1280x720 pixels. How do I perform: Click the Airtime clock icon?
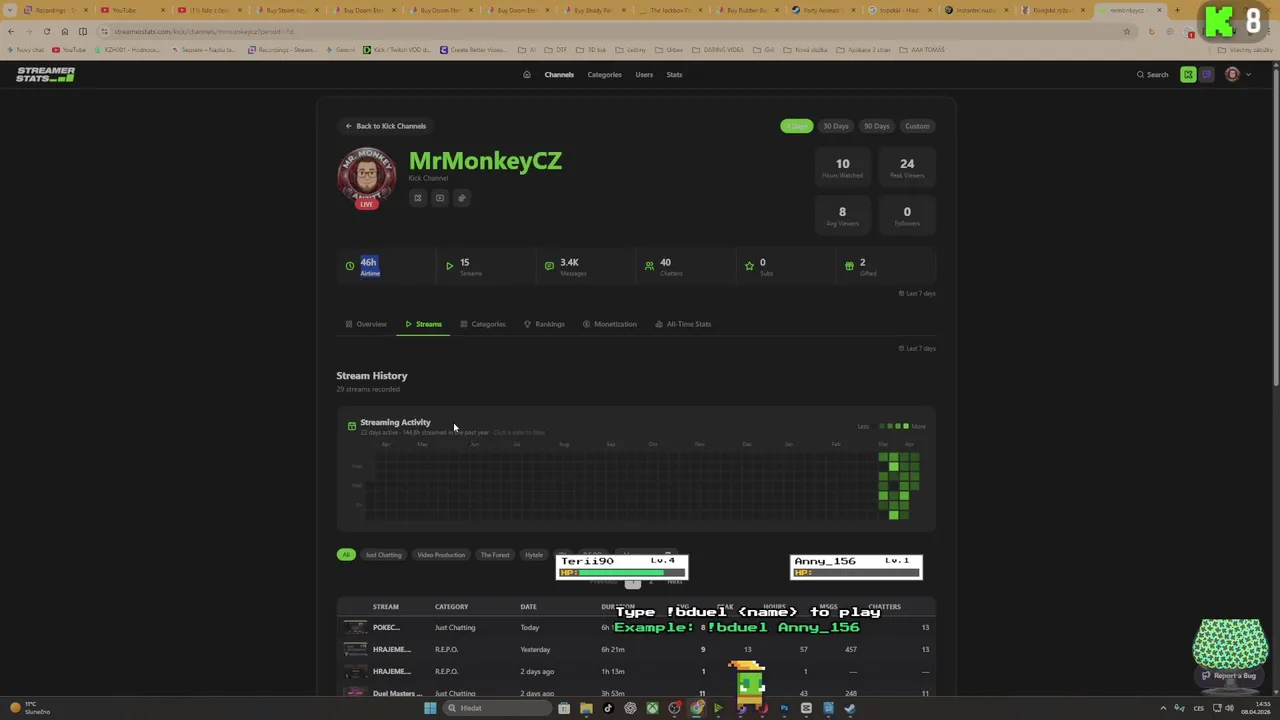350,266
